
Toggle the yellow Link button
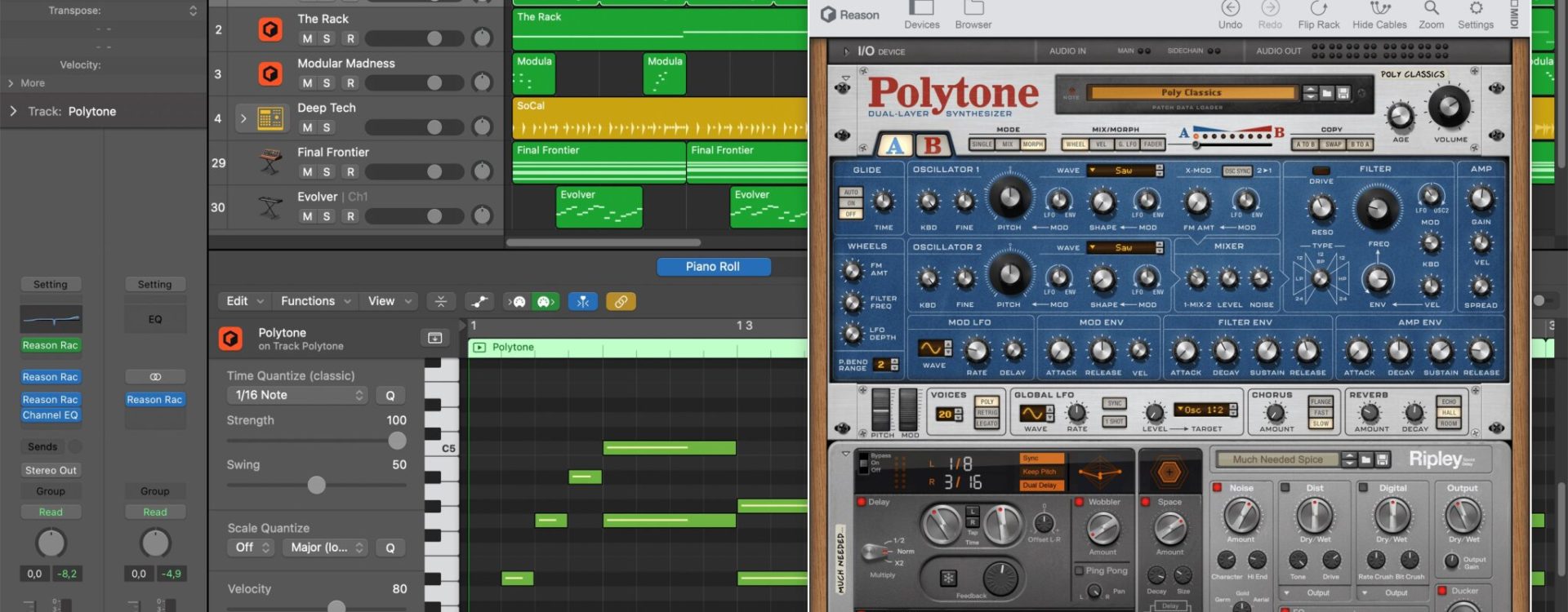pos(621,302)
